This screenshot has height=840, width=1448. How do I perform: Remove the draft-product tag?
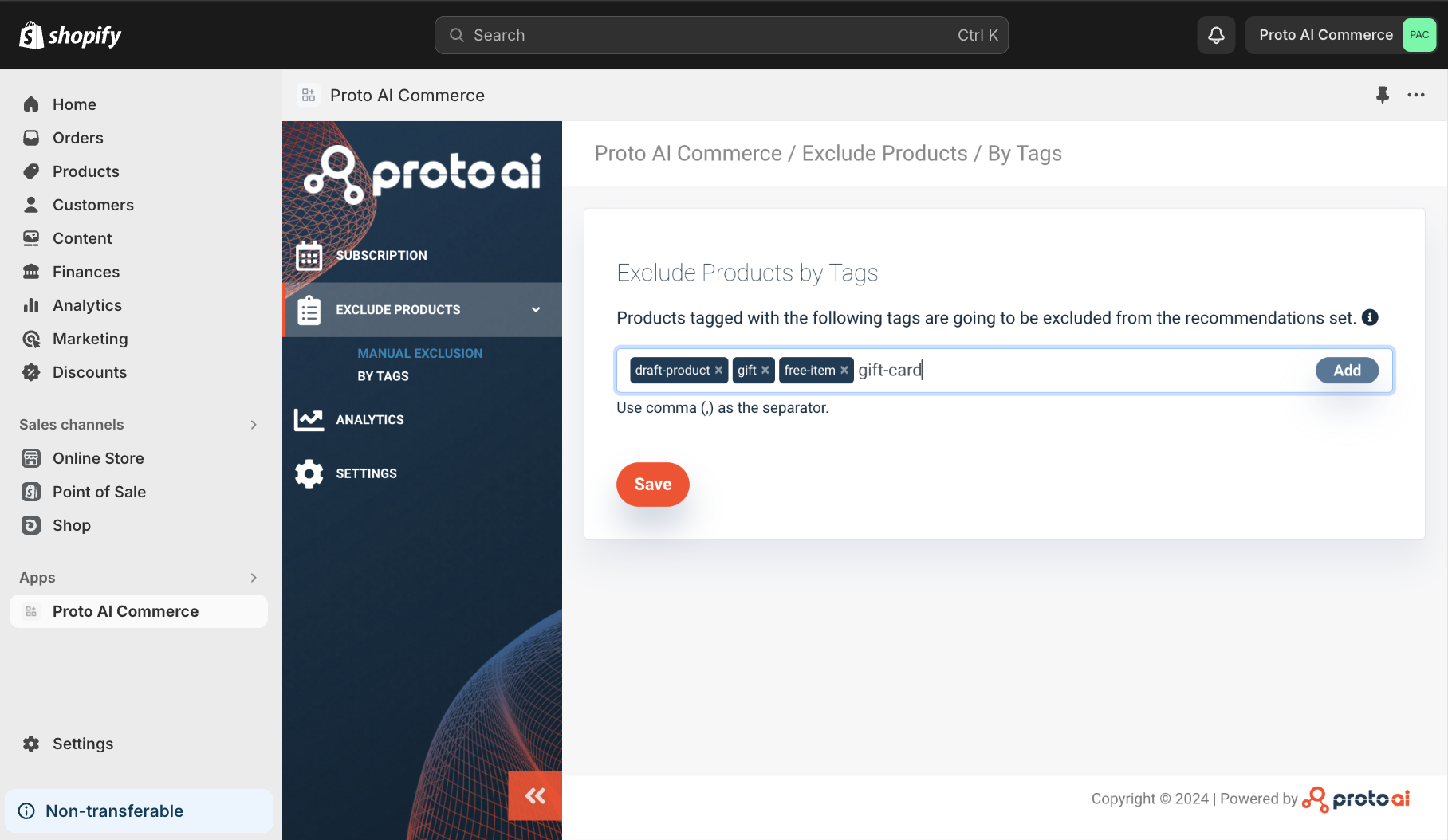[718, 370]
